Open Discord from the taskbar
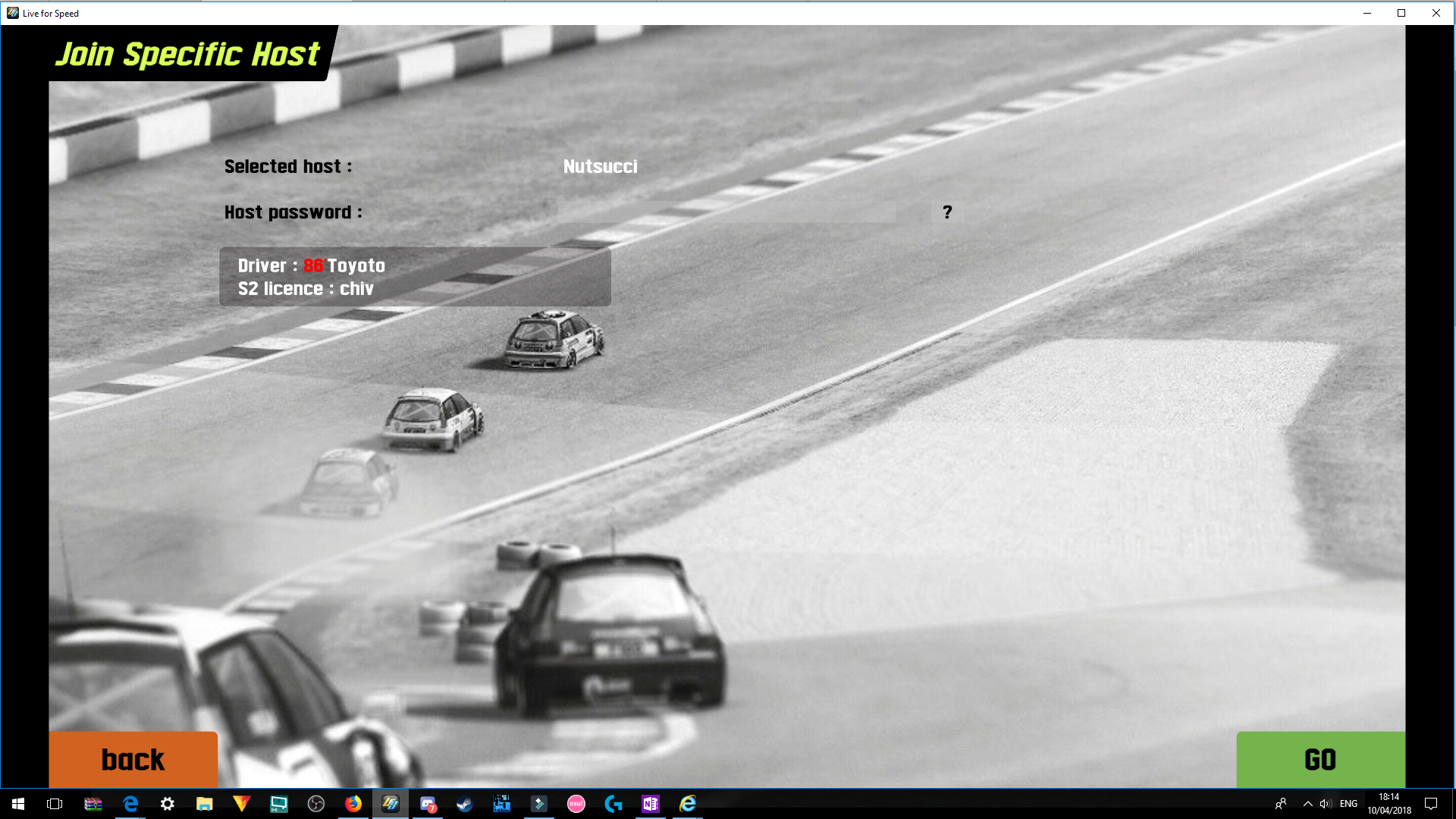The width and height of the screenshot is (1456, 819). (x=428, y=804)
